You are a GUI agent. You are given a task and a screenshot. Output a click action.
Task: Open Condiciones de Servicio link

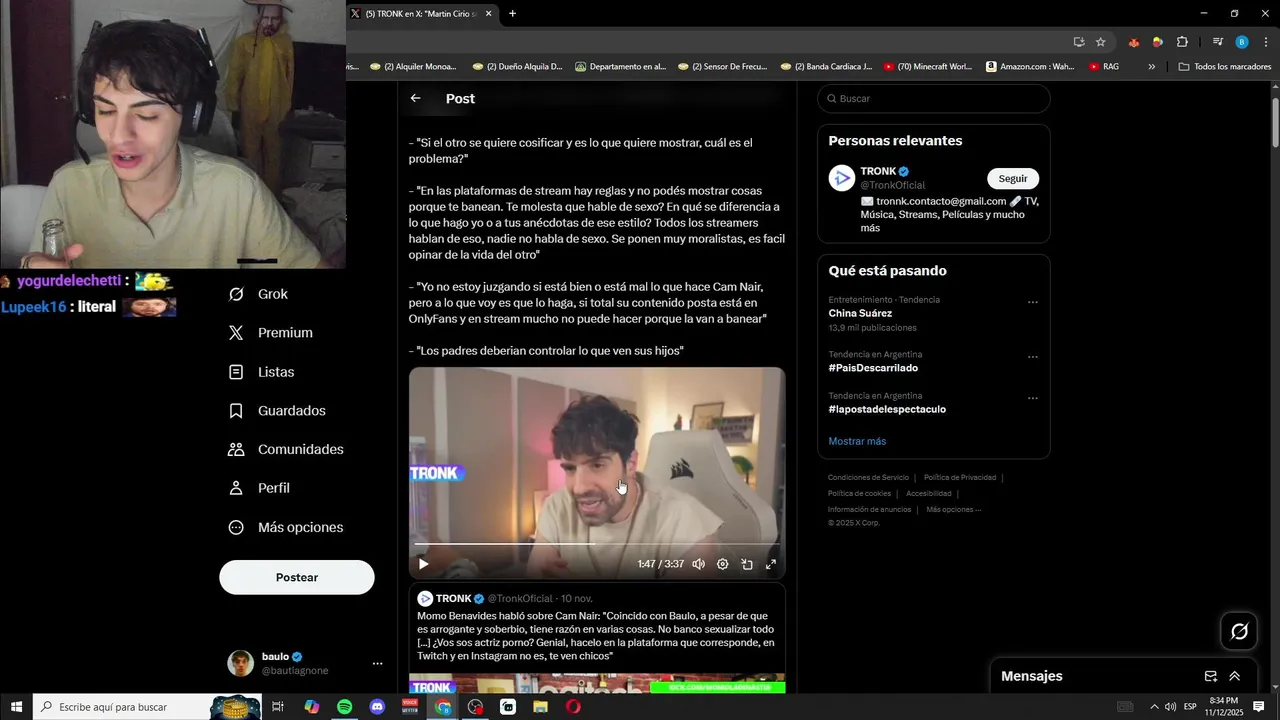(x=868, y=478)
